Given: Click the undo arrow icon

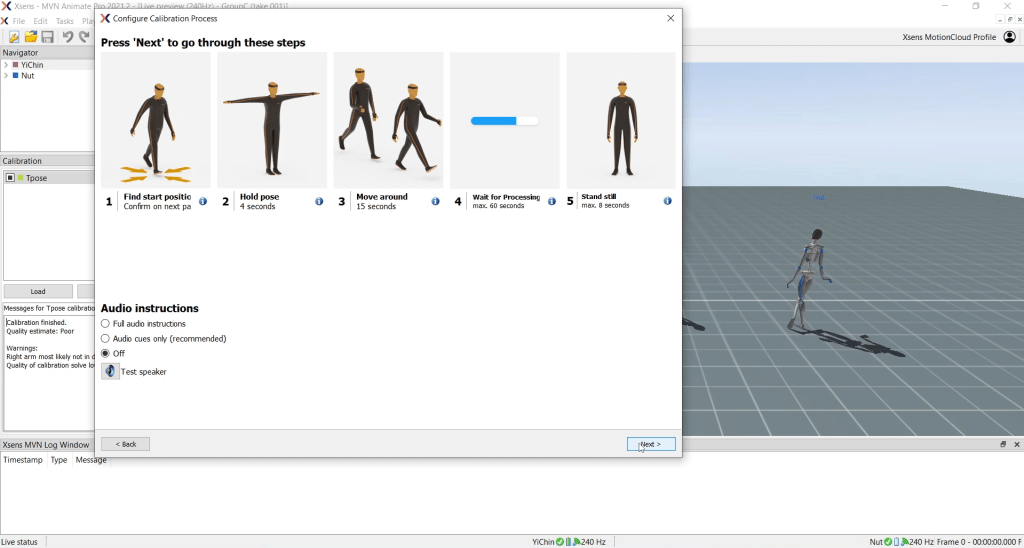Looking at the screenshot, I should [x=68, y=37].
